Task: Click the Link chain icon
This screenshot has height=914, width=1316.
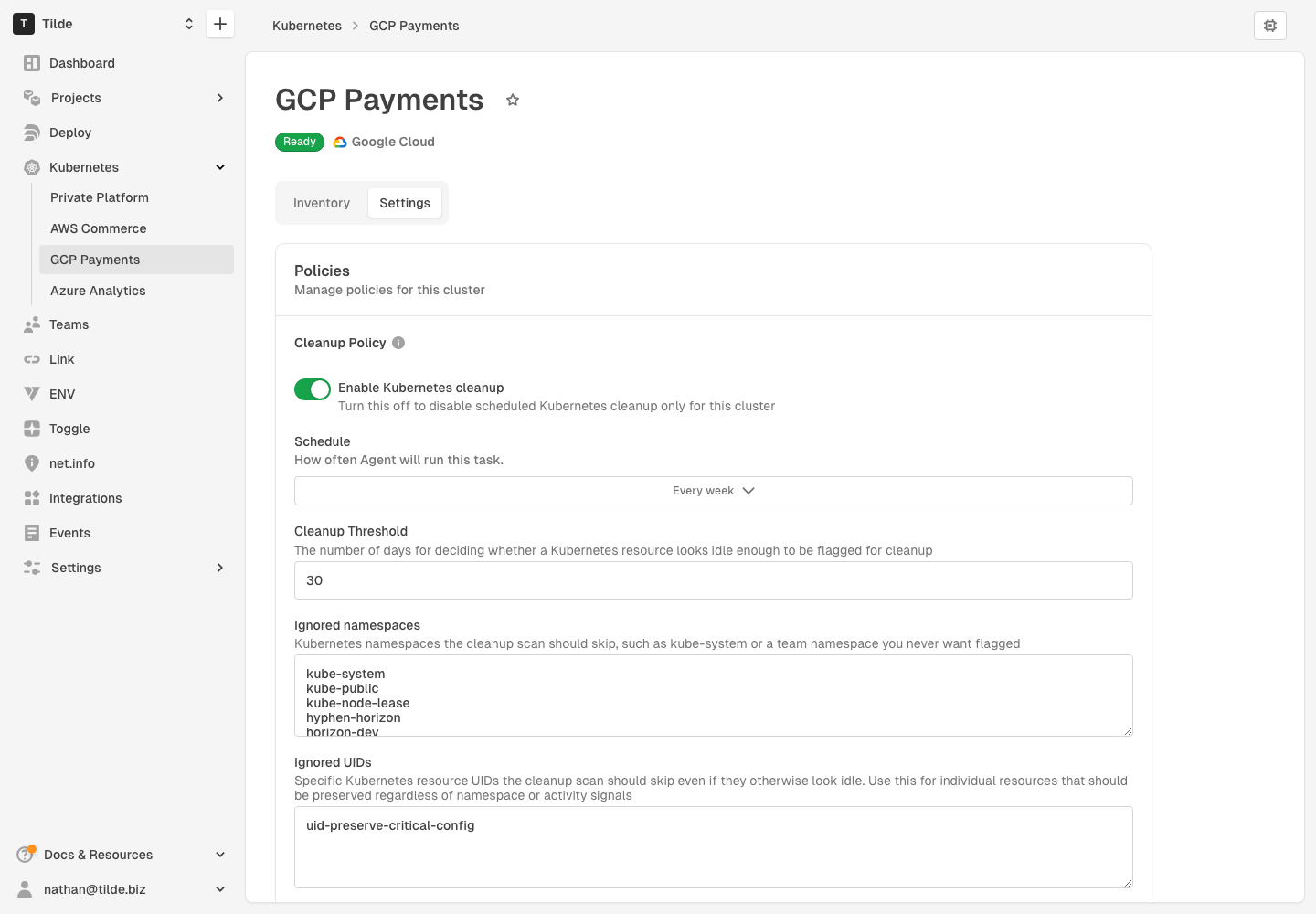Action: (32, 359)
